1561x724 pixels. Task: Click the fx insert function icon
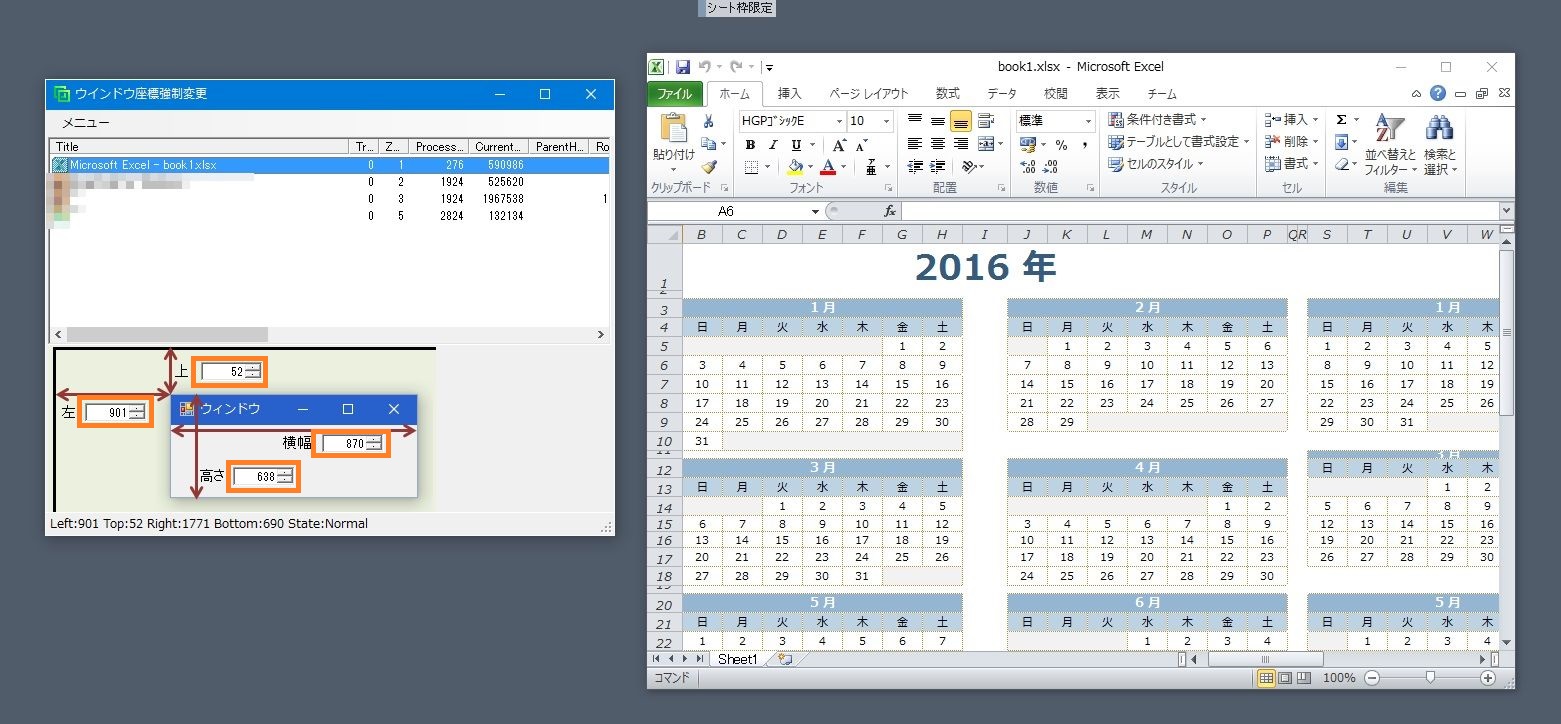(890, 211)
